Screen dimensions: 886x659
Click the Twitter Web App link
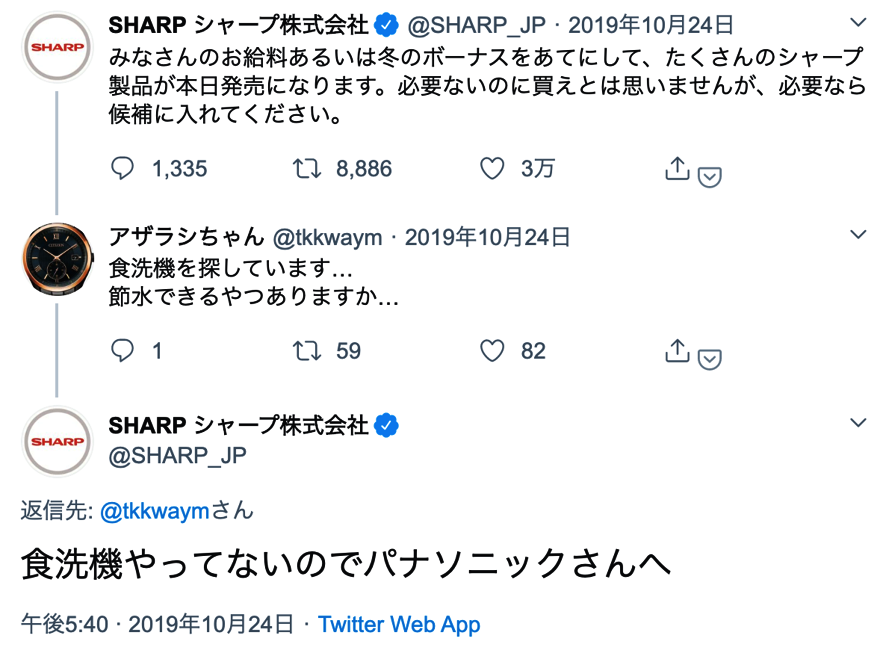coord(399,625)
